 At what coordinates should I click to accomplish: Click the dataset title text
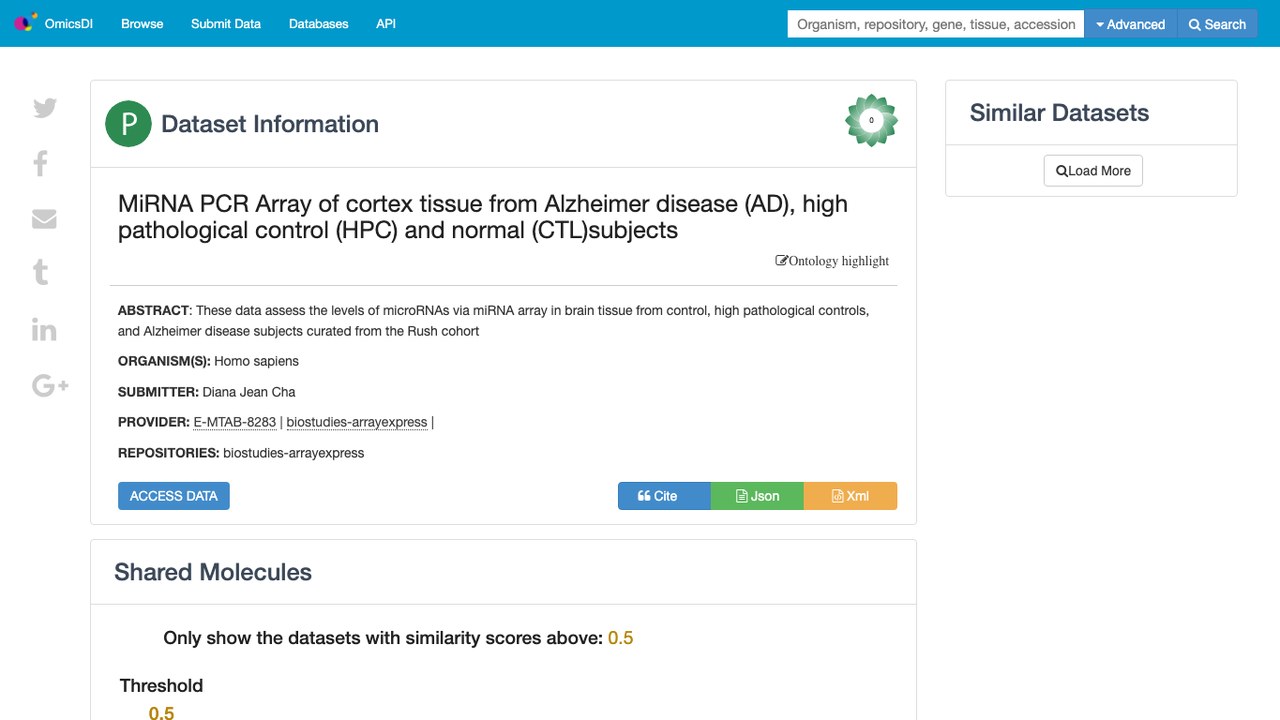(x=483, y=217)
